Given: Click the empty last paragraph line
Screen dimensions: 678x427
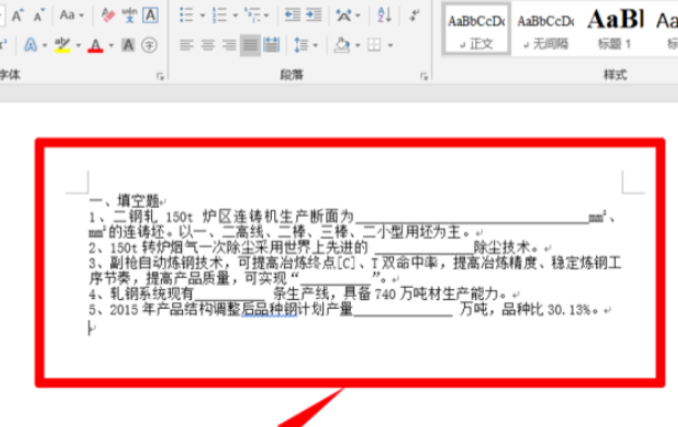Looking at the screenshot, I should pos(92,328).
